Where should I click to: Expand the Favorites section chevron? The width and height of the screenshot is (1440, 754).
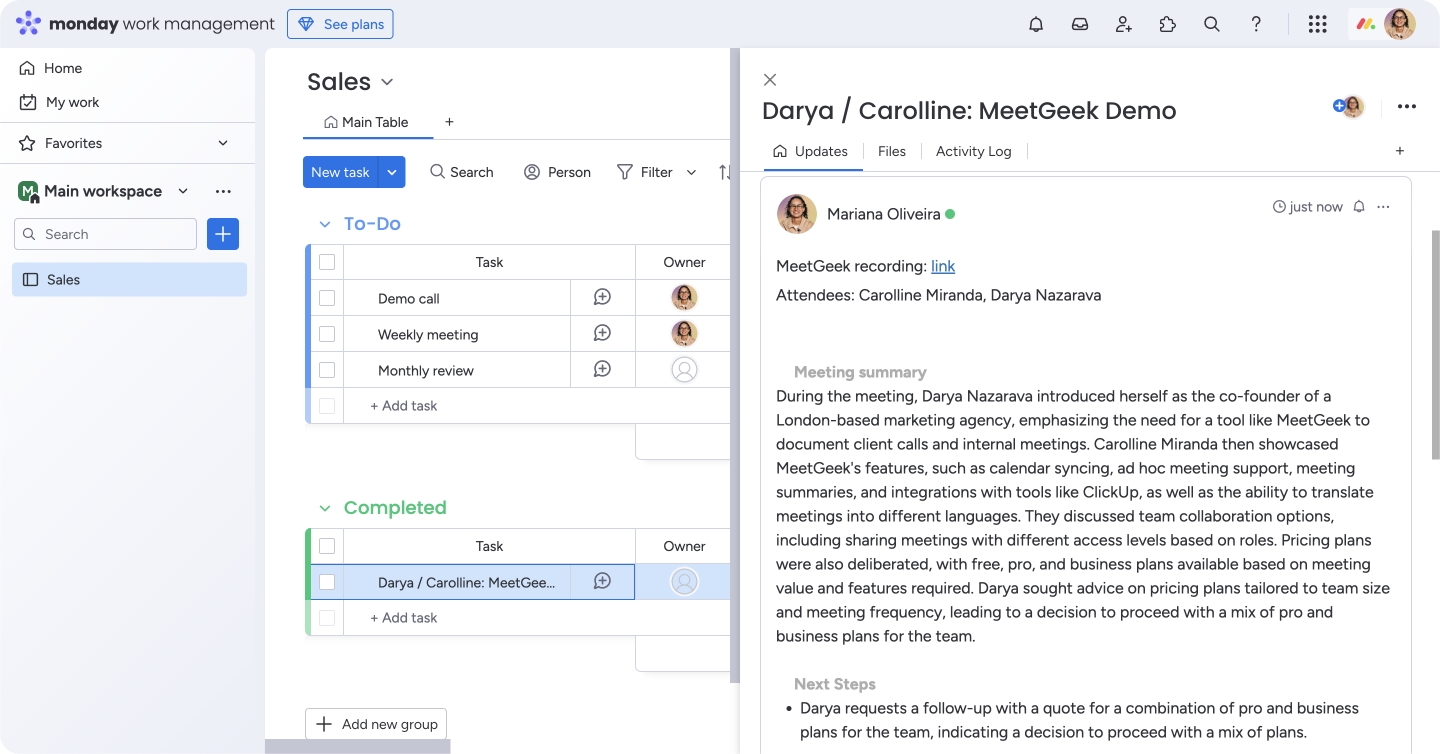coord(223,143)
